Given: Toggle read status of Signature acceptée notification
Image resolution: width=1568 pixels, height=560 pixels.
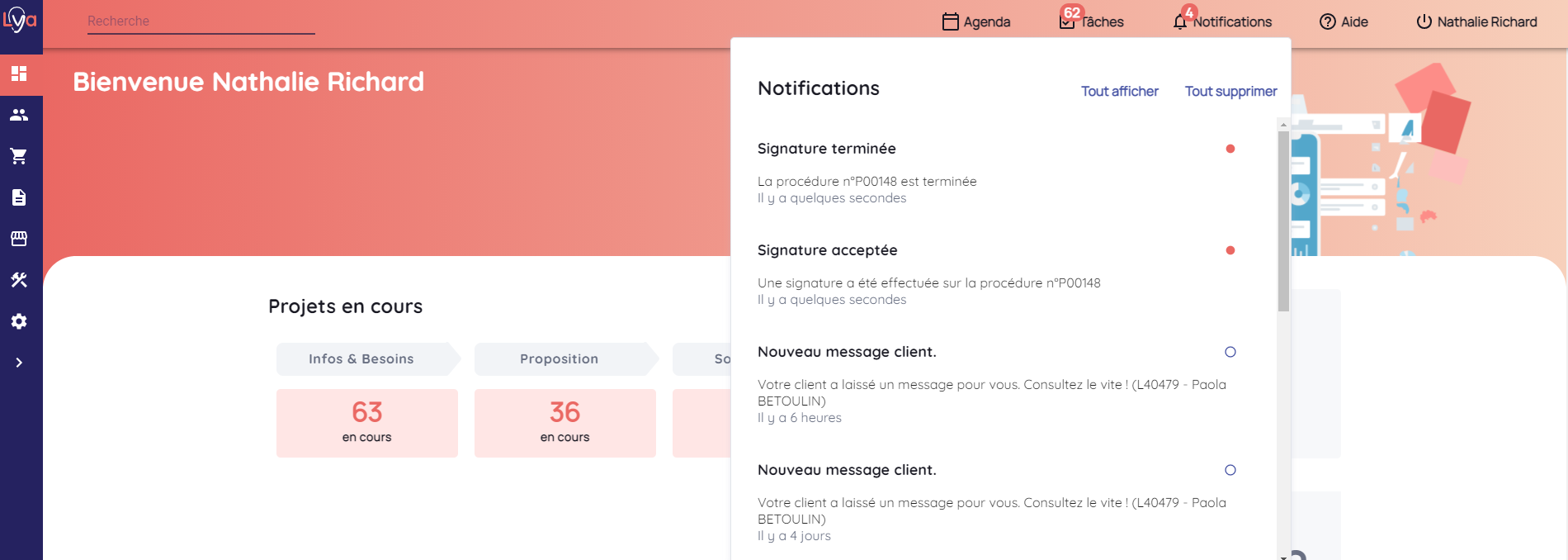Looking at the screenshot, I should [1230, 250].
